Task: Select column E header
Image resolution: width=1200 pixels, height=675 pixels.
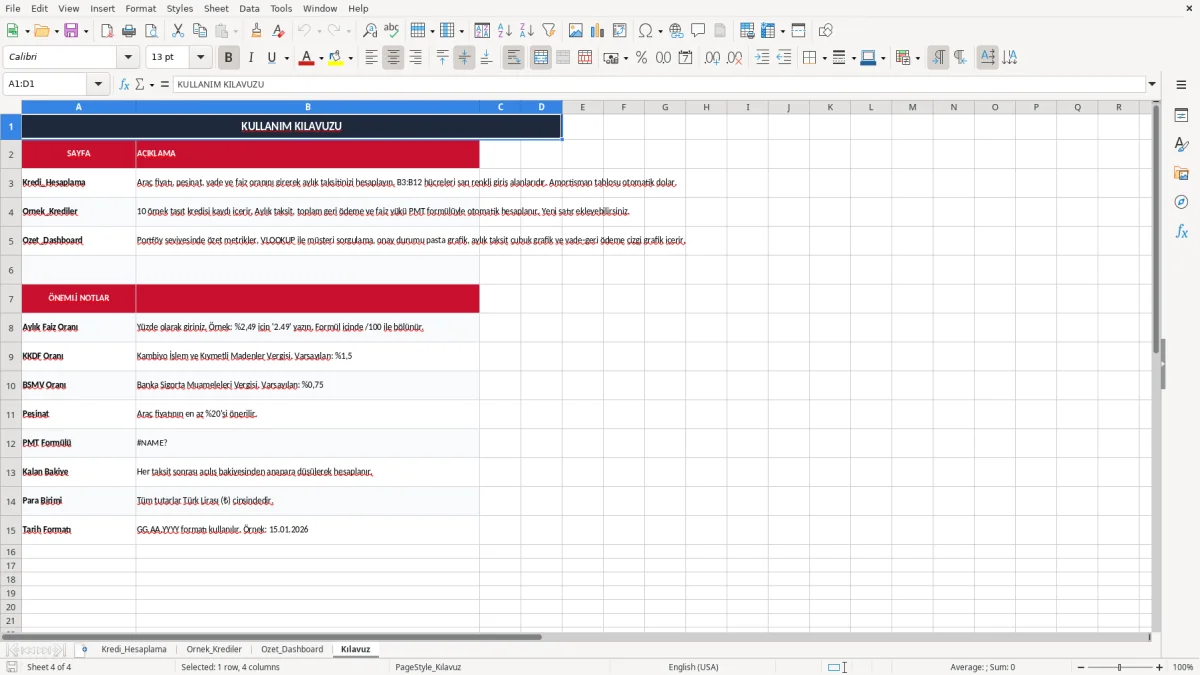Action: [582, 107]
